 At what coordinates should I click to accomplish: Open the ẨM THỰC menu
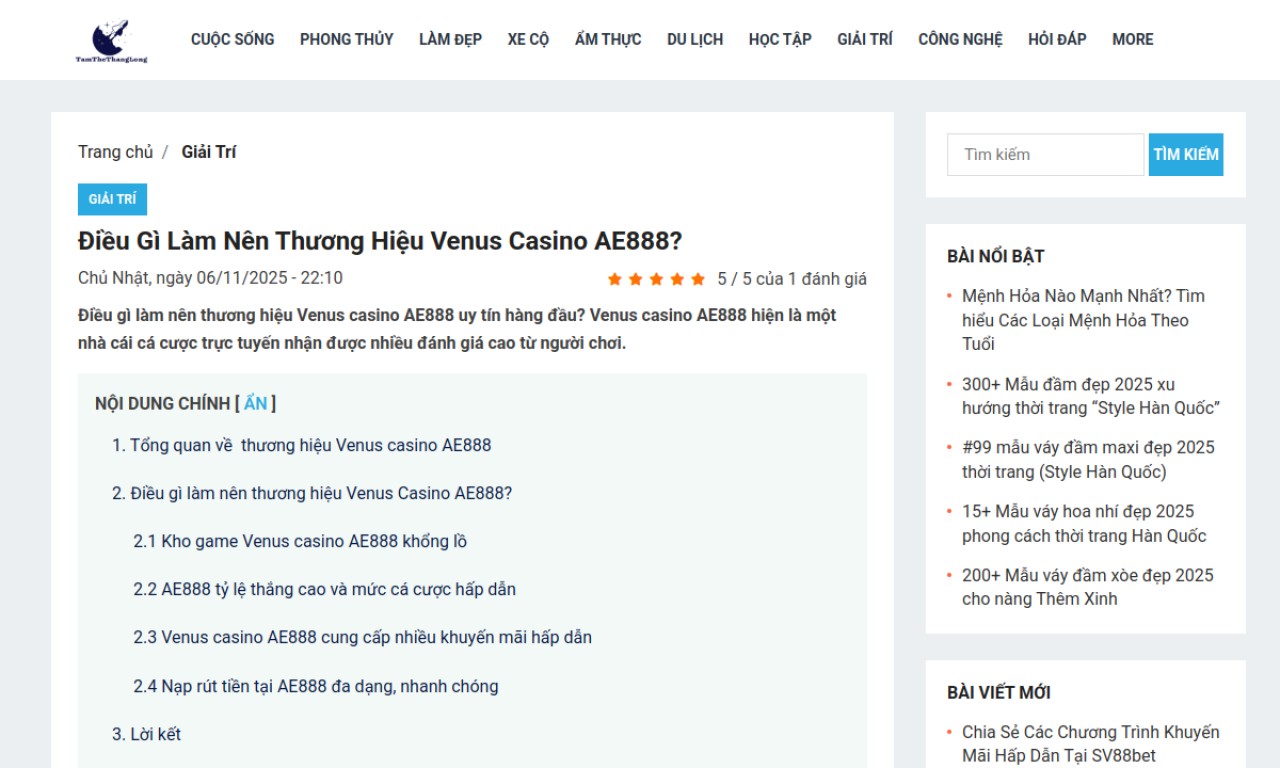pos(608,40)
